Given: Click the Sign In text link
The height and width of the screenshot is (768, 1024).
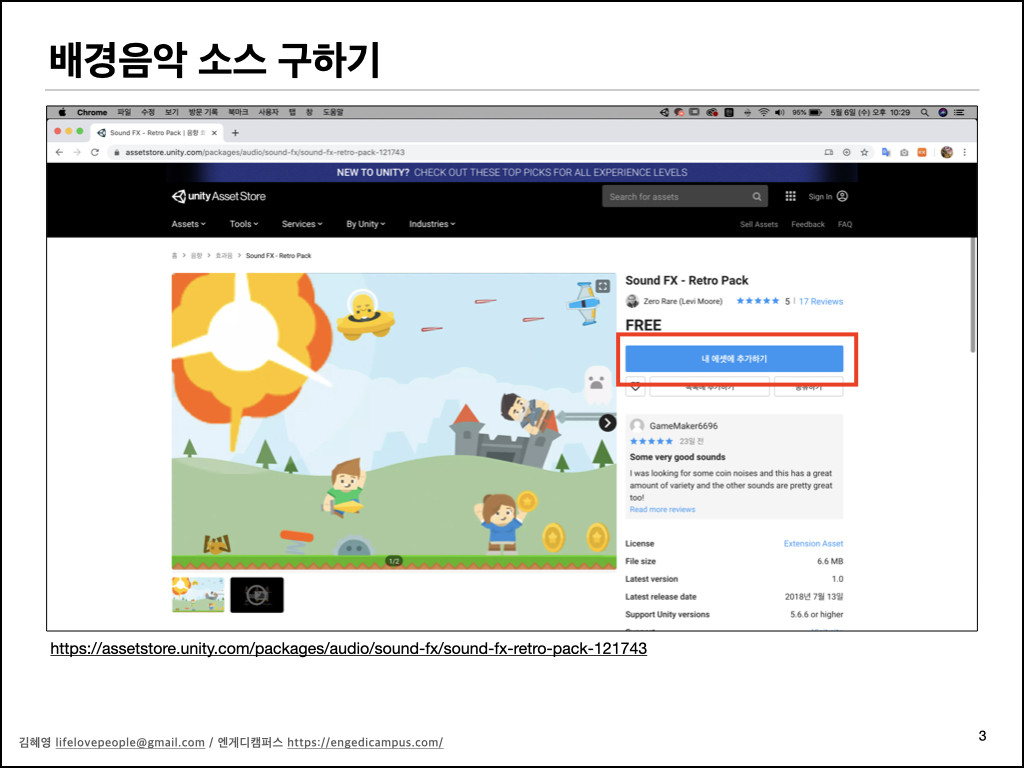Looking at the screenshot, I should [x=820, y=197].
